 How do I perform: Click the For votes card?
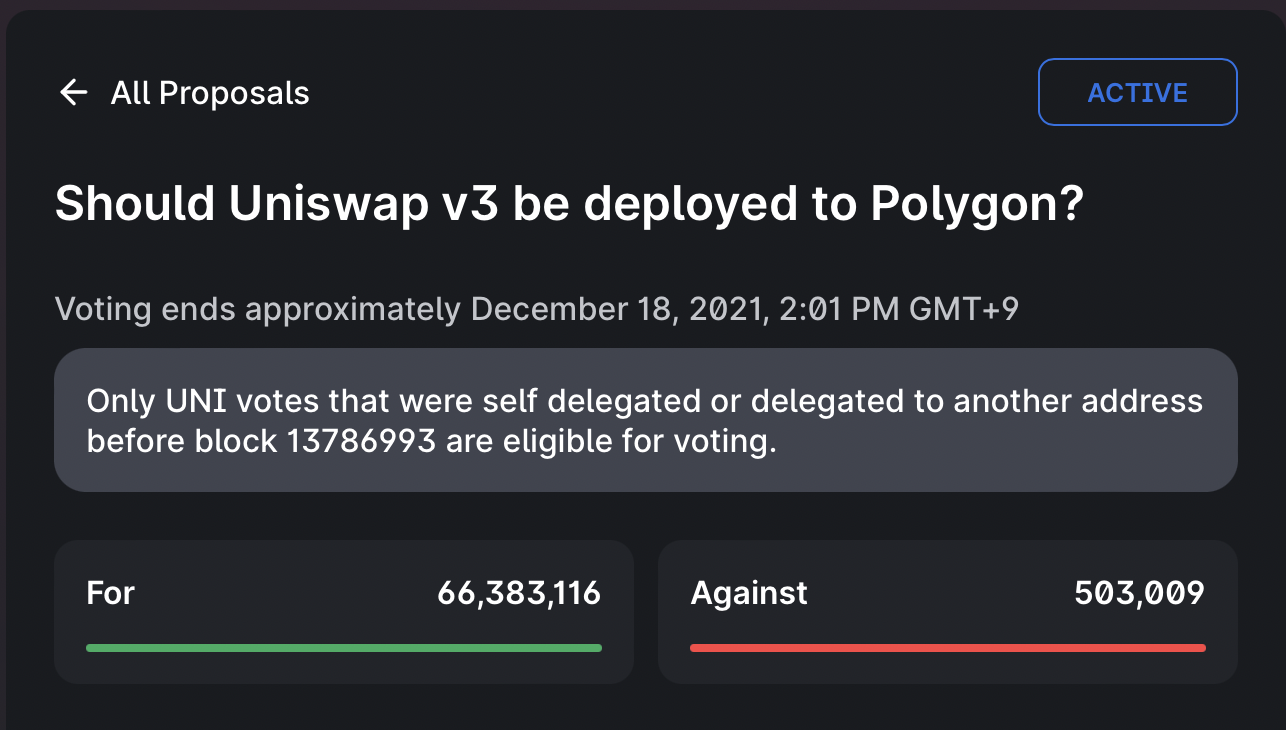(344, 612)
